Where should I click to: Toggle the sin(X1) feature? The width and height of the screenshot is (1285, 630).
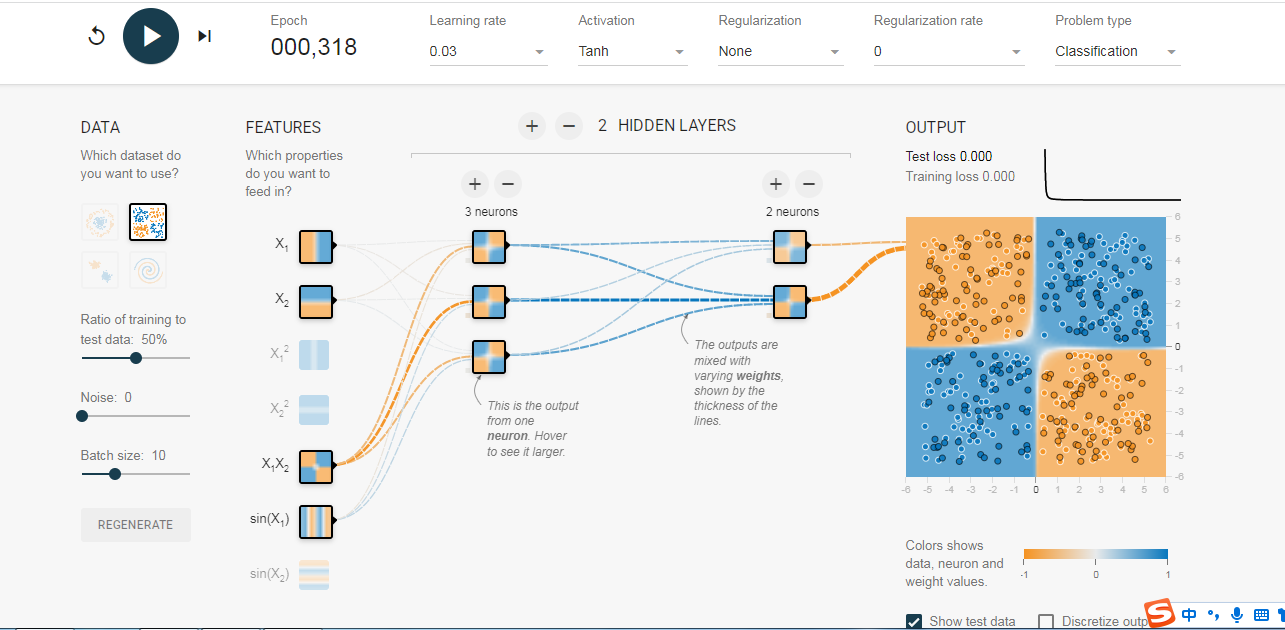[316, 521]
